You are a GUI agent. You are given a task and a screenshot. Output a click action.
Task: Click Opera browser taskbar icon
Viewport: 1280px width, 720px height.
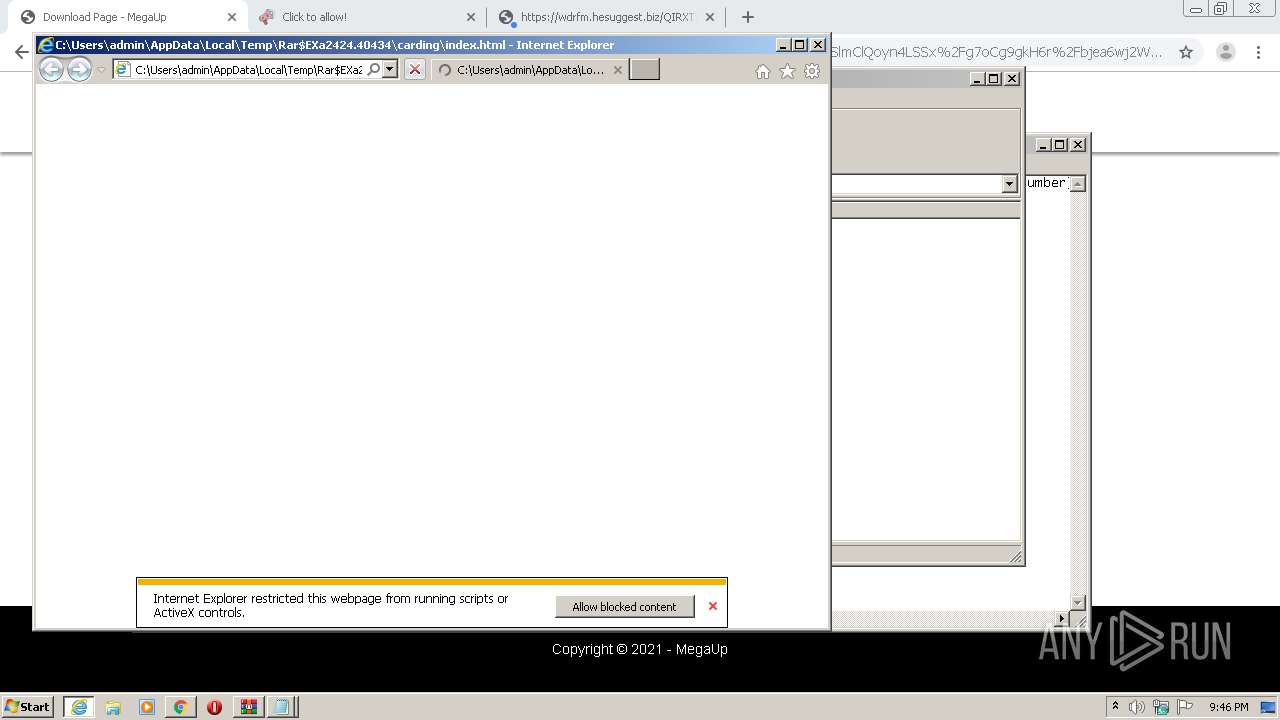[x=214, y=707]
